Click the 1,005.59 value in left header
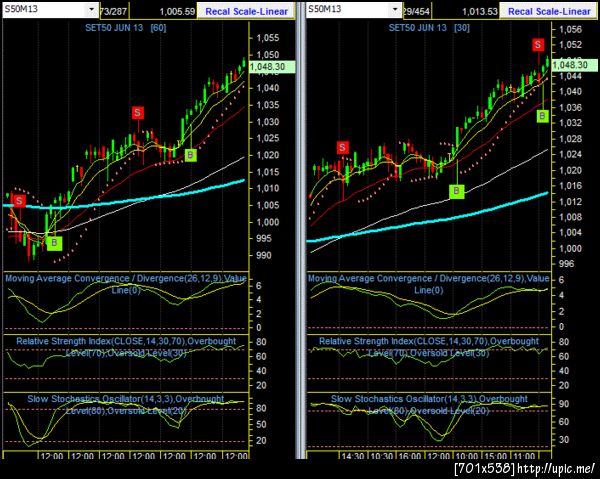The image size is (600, 479). tap(177, 11)
